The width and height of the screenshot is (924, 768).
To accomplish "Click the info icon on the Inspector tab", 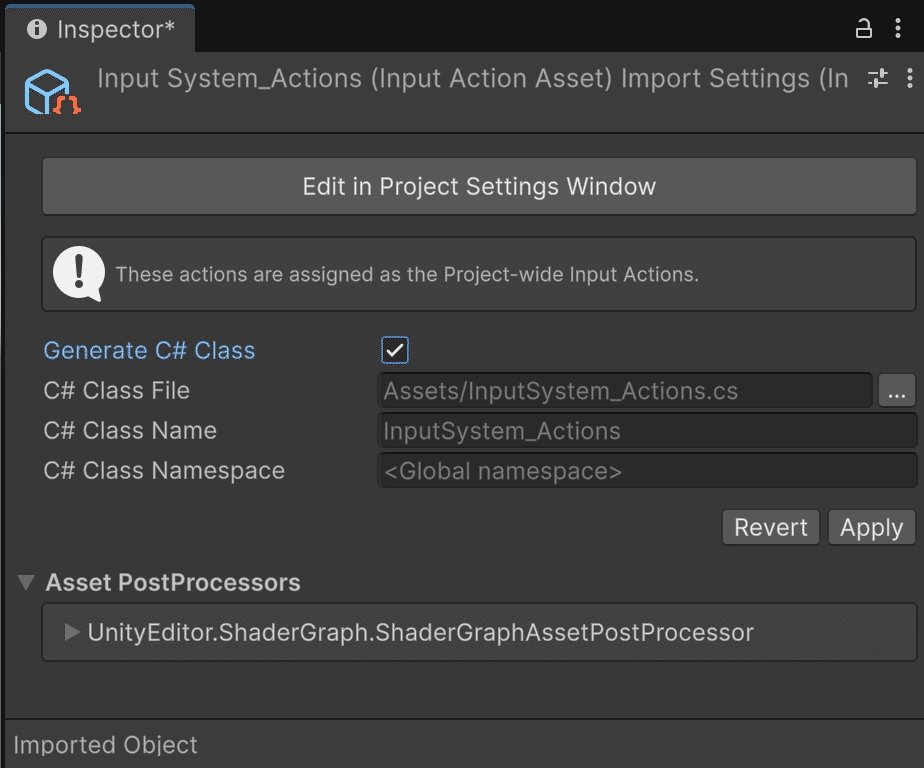I will point(37,29).
